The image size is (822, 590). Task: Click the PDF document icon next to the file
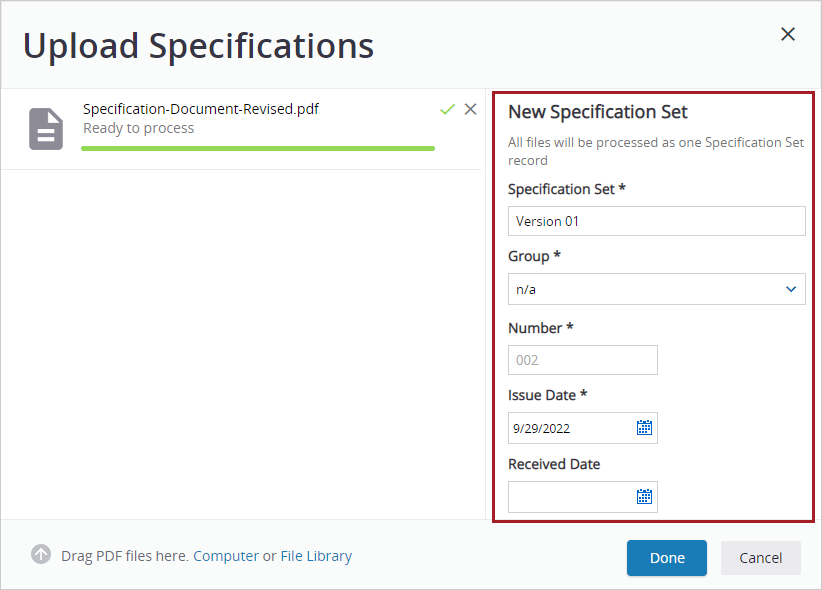(45, 128)
